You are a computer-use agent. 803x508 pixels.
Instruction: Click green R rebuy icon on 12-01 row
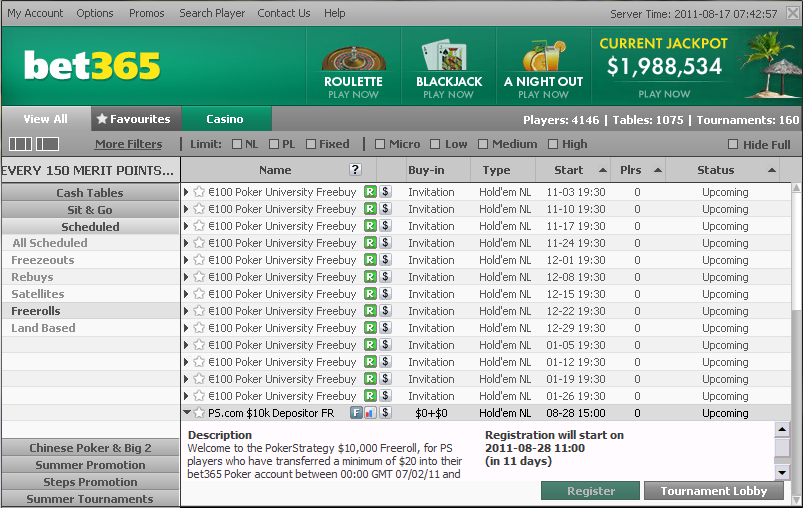pos(370,260)
